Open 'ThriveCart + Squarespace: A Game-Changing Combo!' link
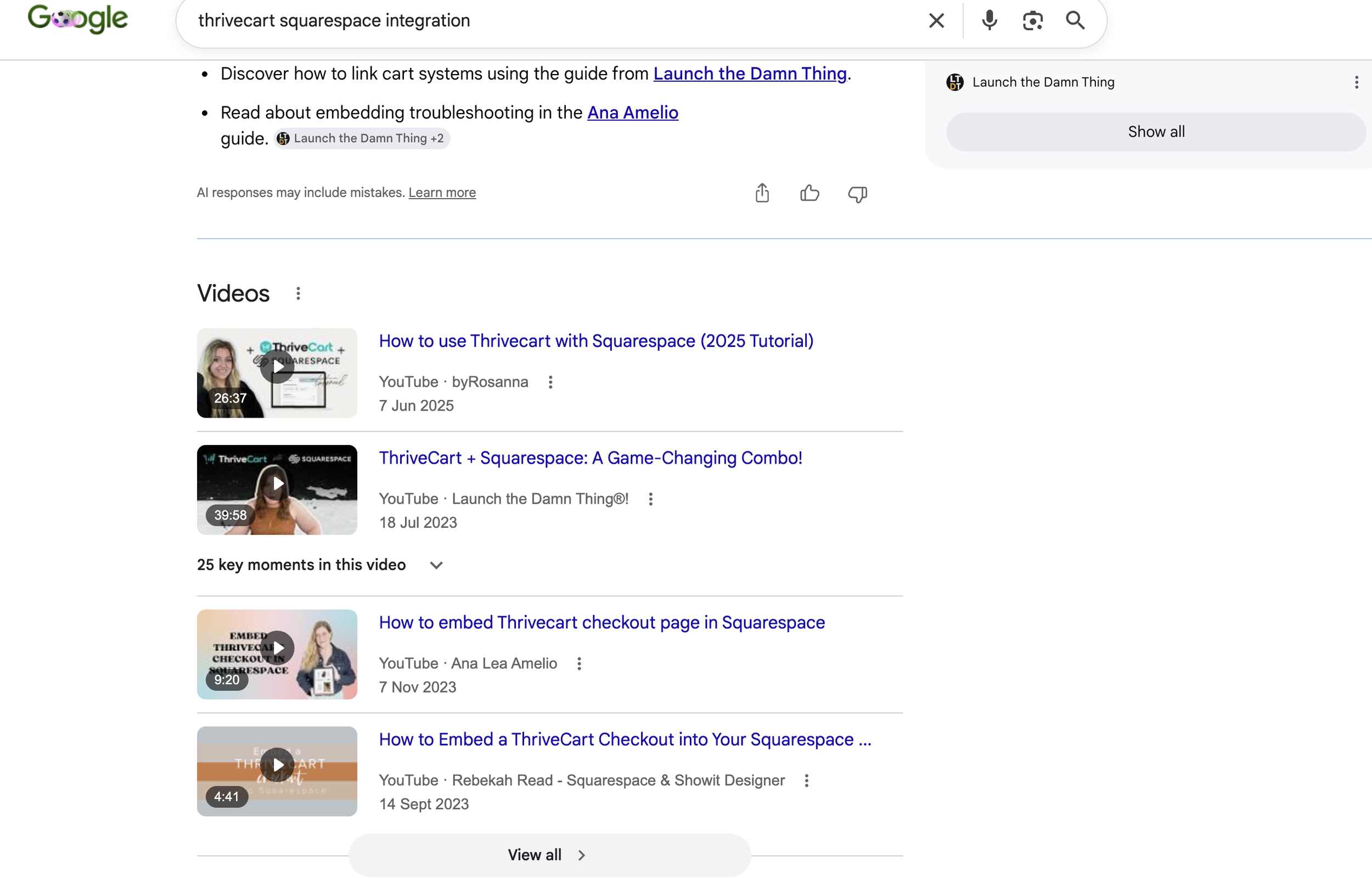The height and width of the screenshot is (878, 1372). [591, 458]
